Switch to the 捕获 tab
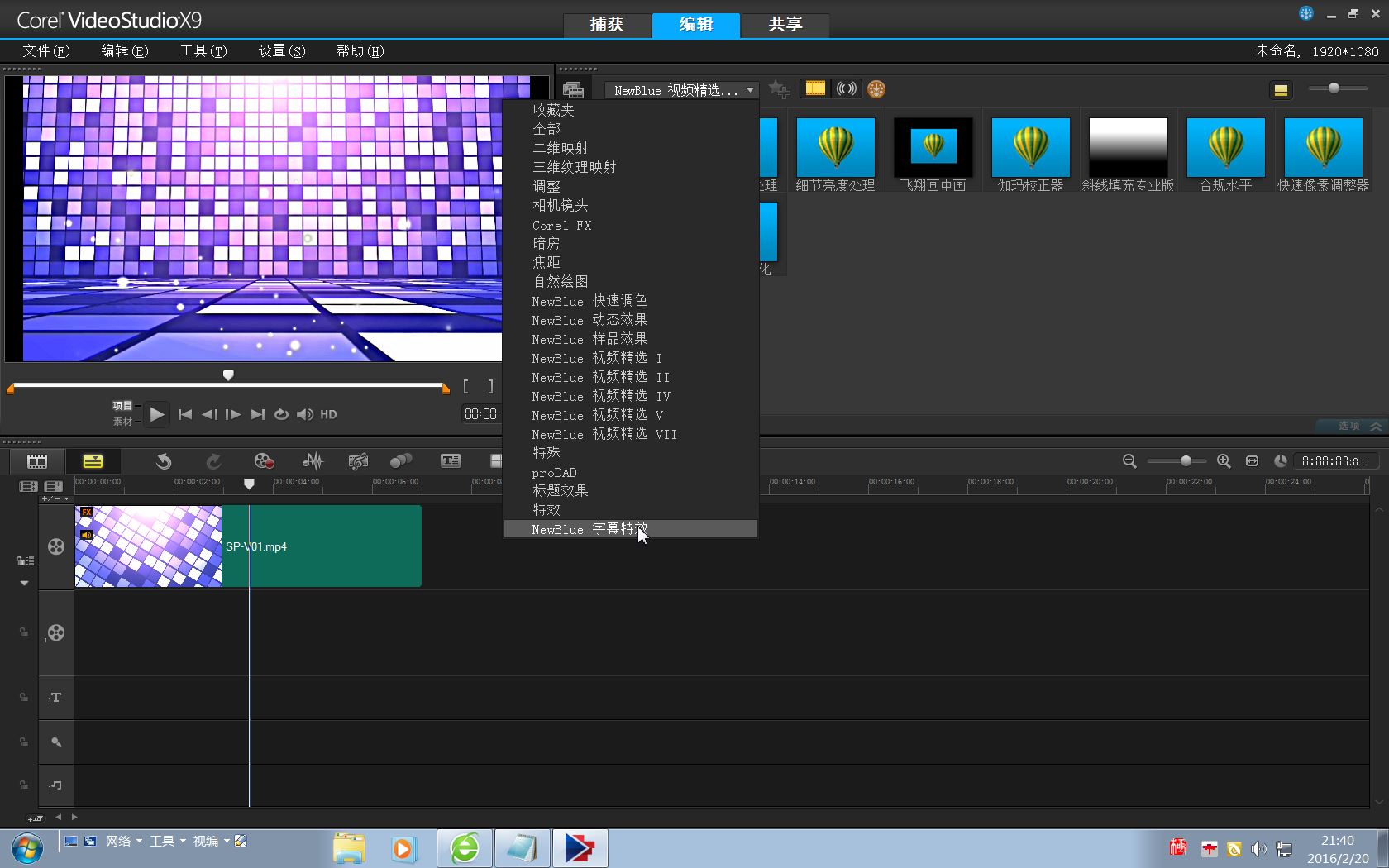This screenshot has width=1389, height=868. click(x=607, y=25)
